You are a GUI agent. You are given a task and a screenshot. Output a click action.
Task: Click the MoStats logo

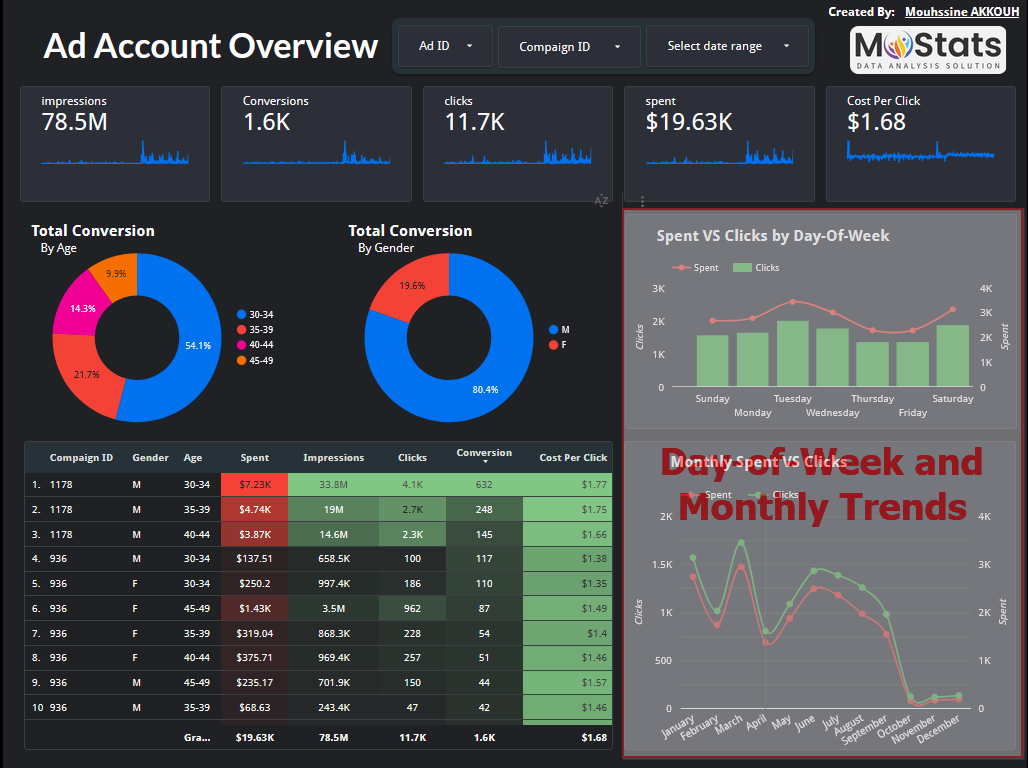tap(927, 49)
